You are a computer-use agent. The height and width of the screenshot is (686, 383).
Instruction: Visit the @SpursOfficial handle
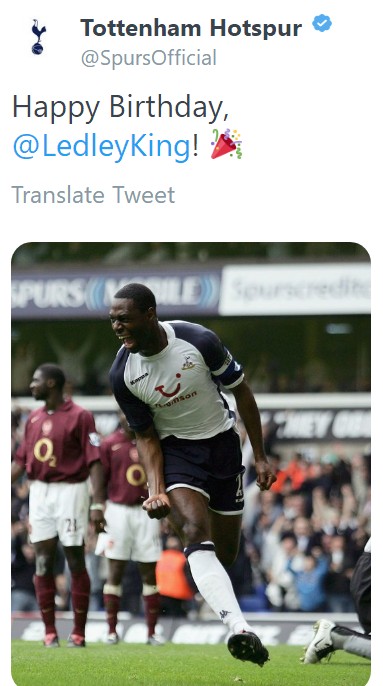tap(149, 58)
